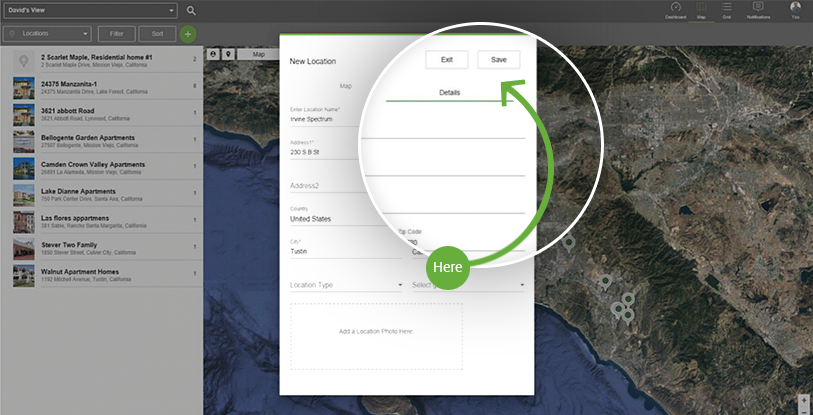The width and height of the screenshot is (813, 415).
Task: Open the Grid view icon
Action: tap(726, 10)
